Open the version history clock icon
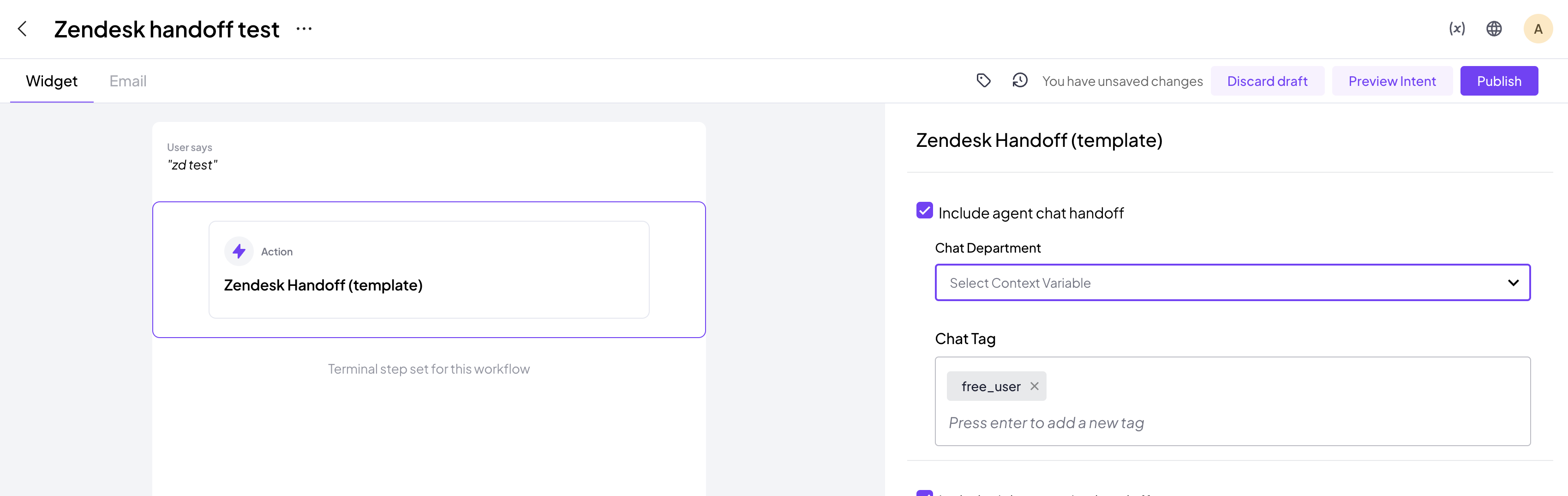Image resolution: width=1568 pixels, height=496 pixels. point(1019,80)
